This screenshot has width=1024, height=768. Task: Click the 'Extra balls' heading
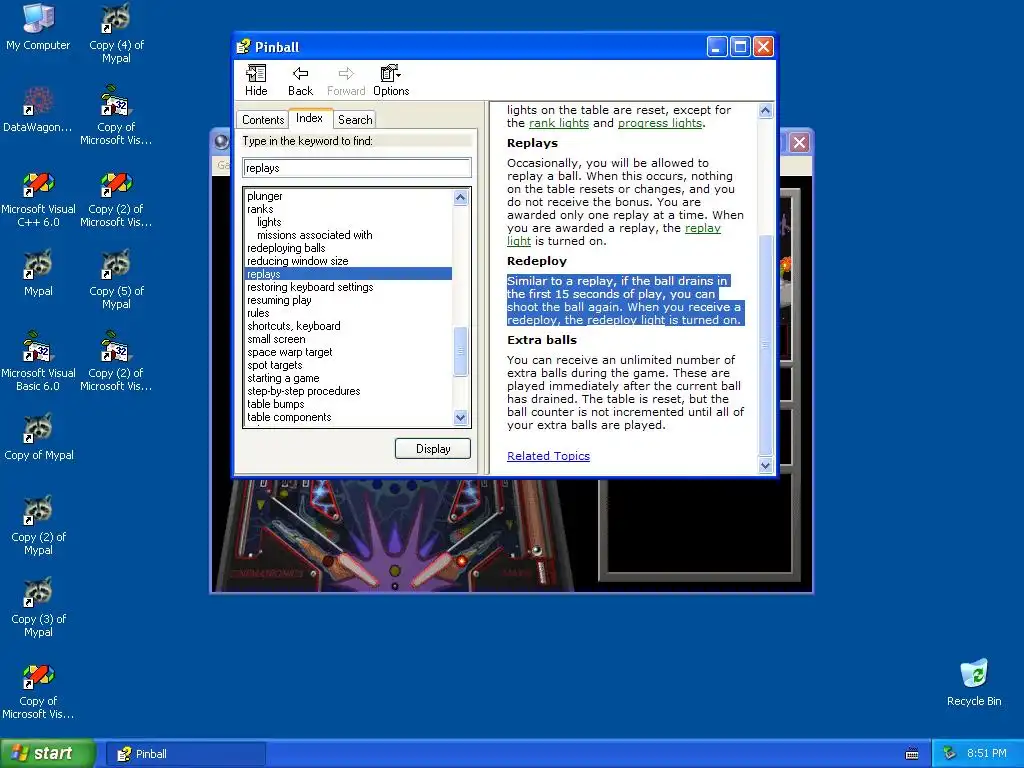(x=541, y=340)
